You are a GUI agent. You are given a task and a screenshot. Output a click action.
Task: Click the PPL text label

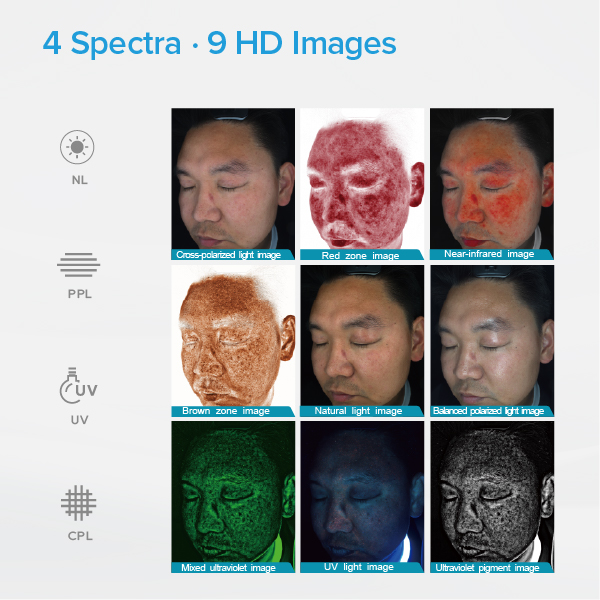(x=80, y=294)
